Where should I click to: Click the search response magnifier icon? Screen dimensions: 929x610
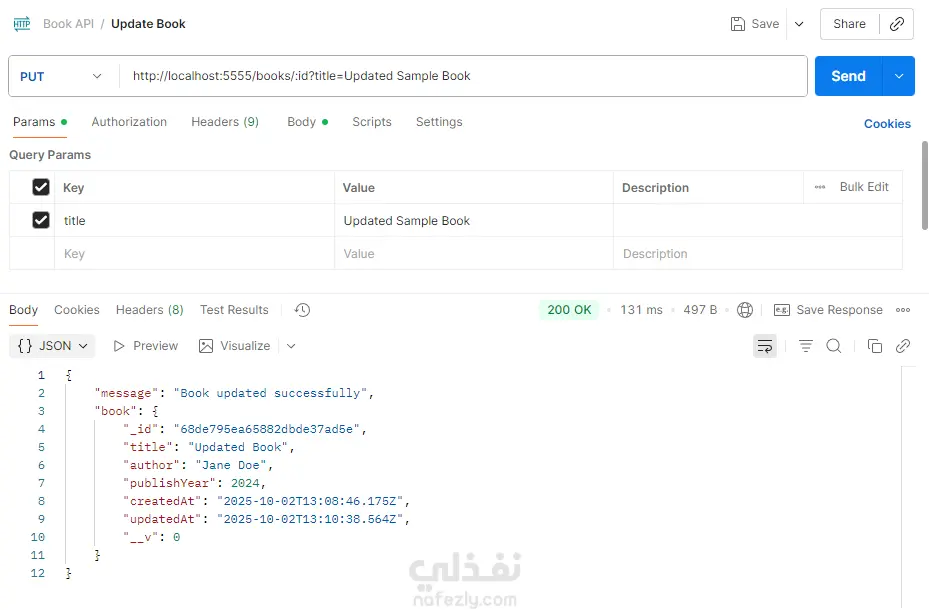[x=834, y=346]
